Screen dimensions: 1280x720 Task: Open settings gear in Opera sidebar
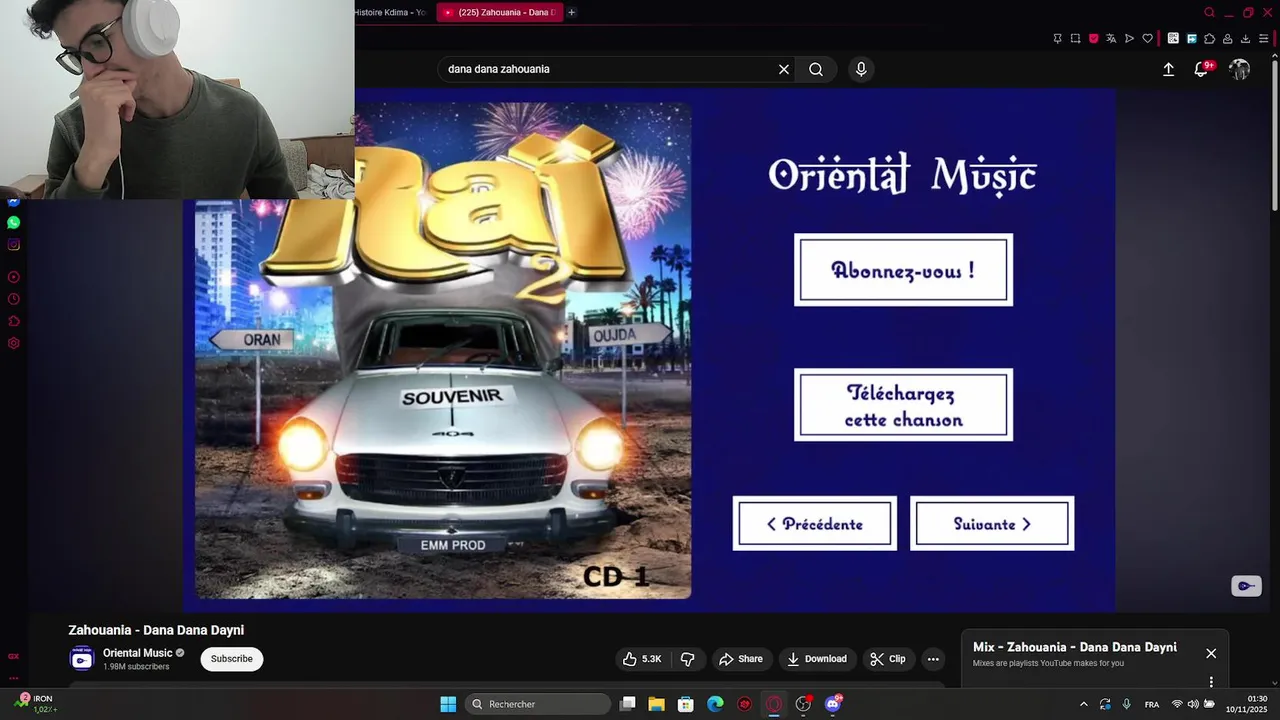pyautogui.click(x=13, y=343)
